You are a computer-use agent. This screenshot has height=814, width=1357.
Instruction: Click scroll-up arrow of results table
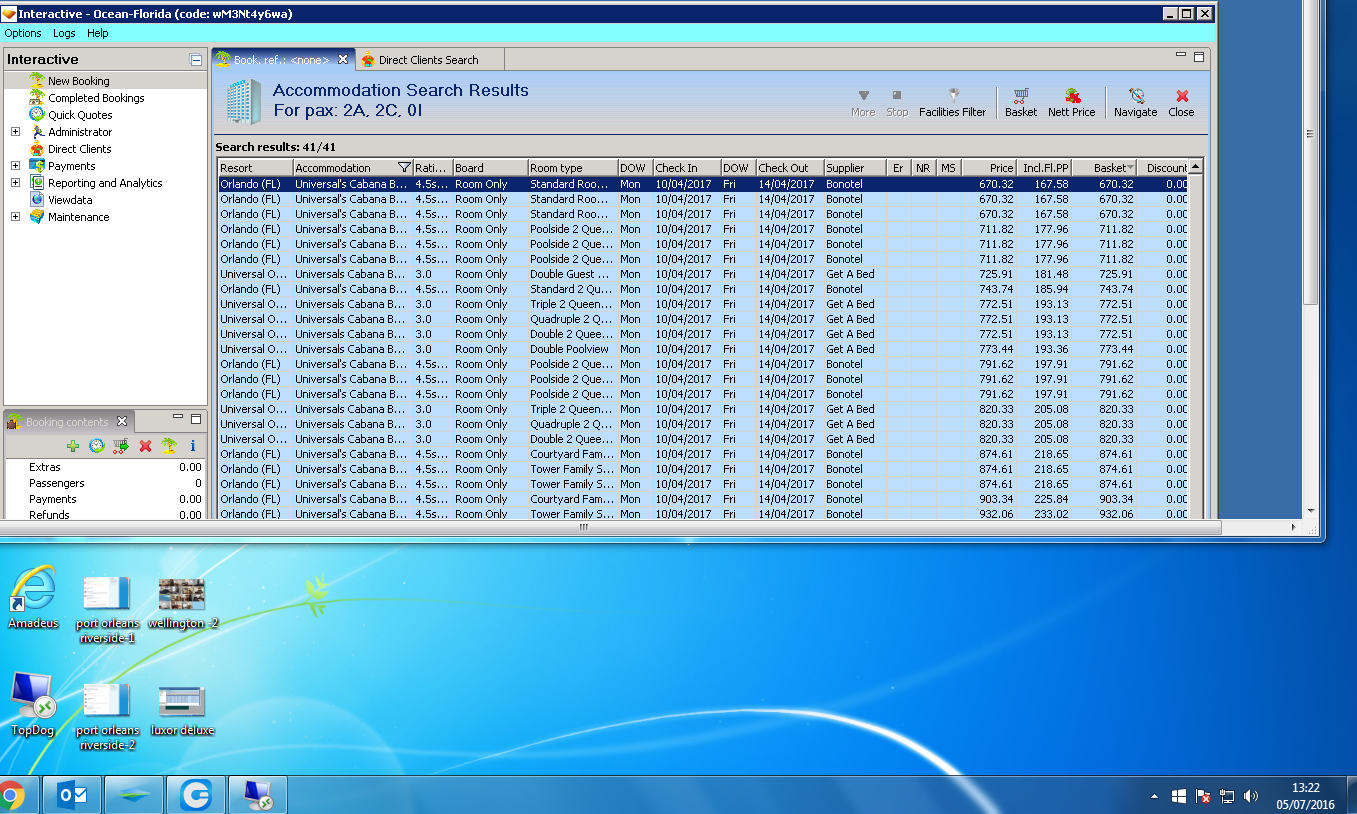point(1195,167)
